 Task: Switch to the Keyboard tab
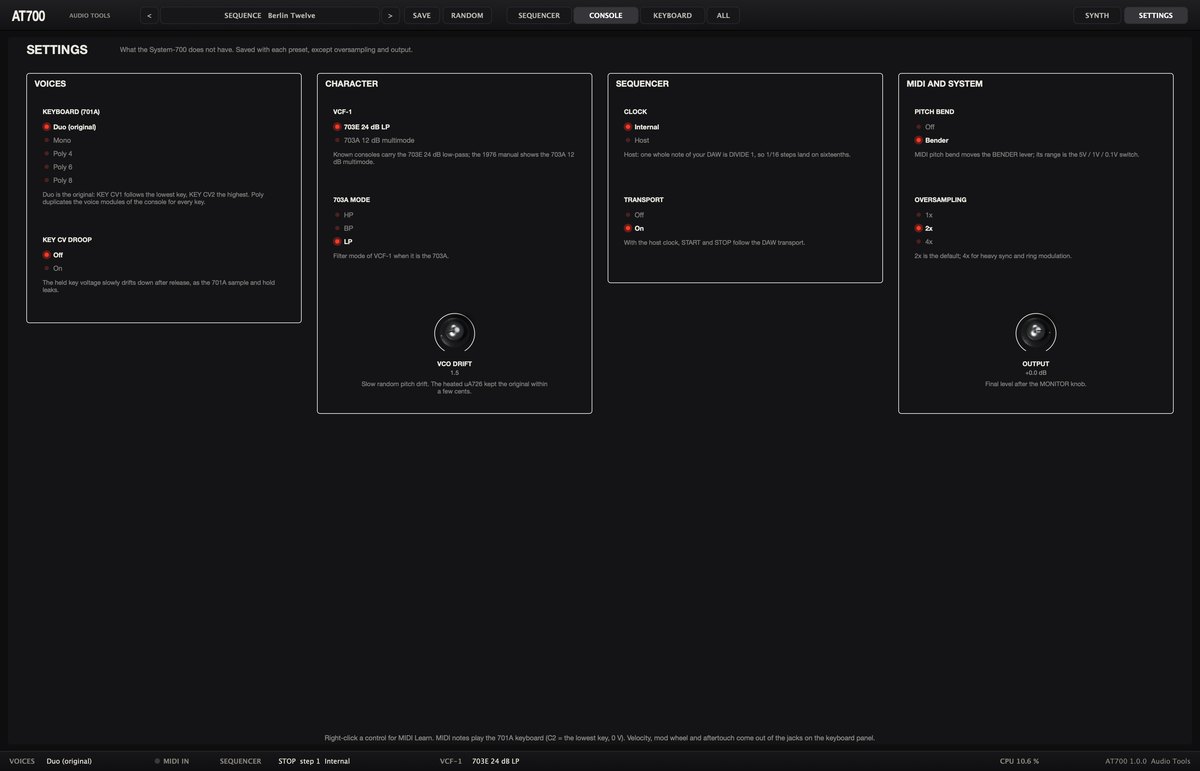click(x=672, y=15)
